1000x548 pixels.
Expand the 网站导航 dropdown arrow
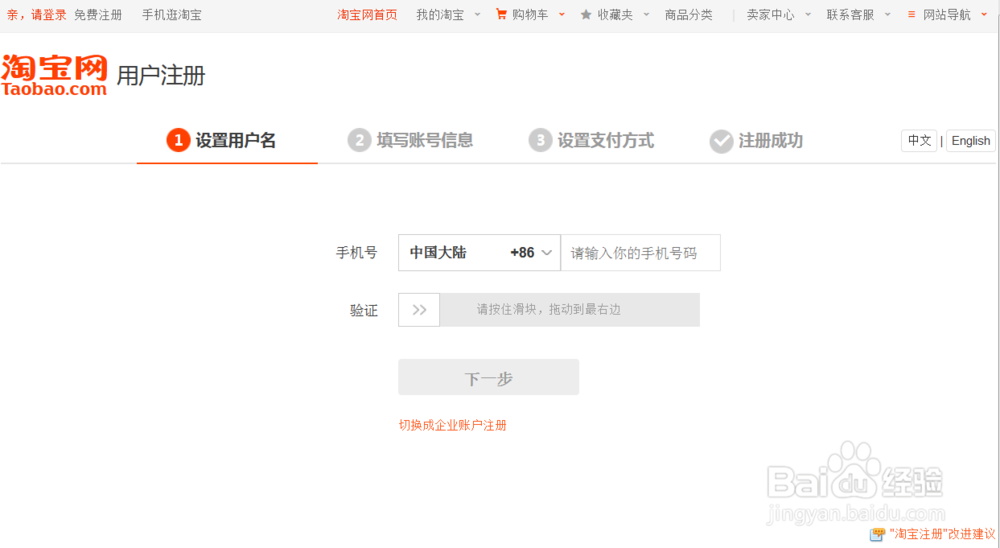tap(984, 14)
